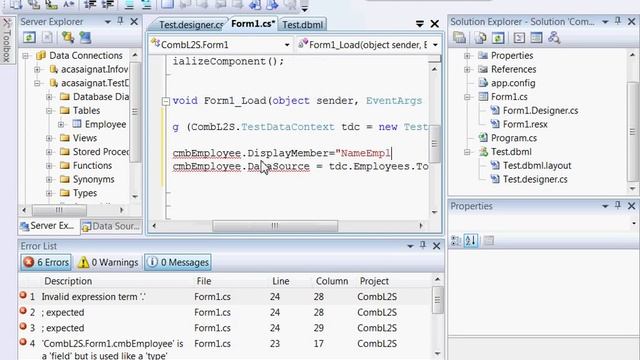Expand the References node in Solution Explorer
640x360 pixels.
tap(467, 69)
